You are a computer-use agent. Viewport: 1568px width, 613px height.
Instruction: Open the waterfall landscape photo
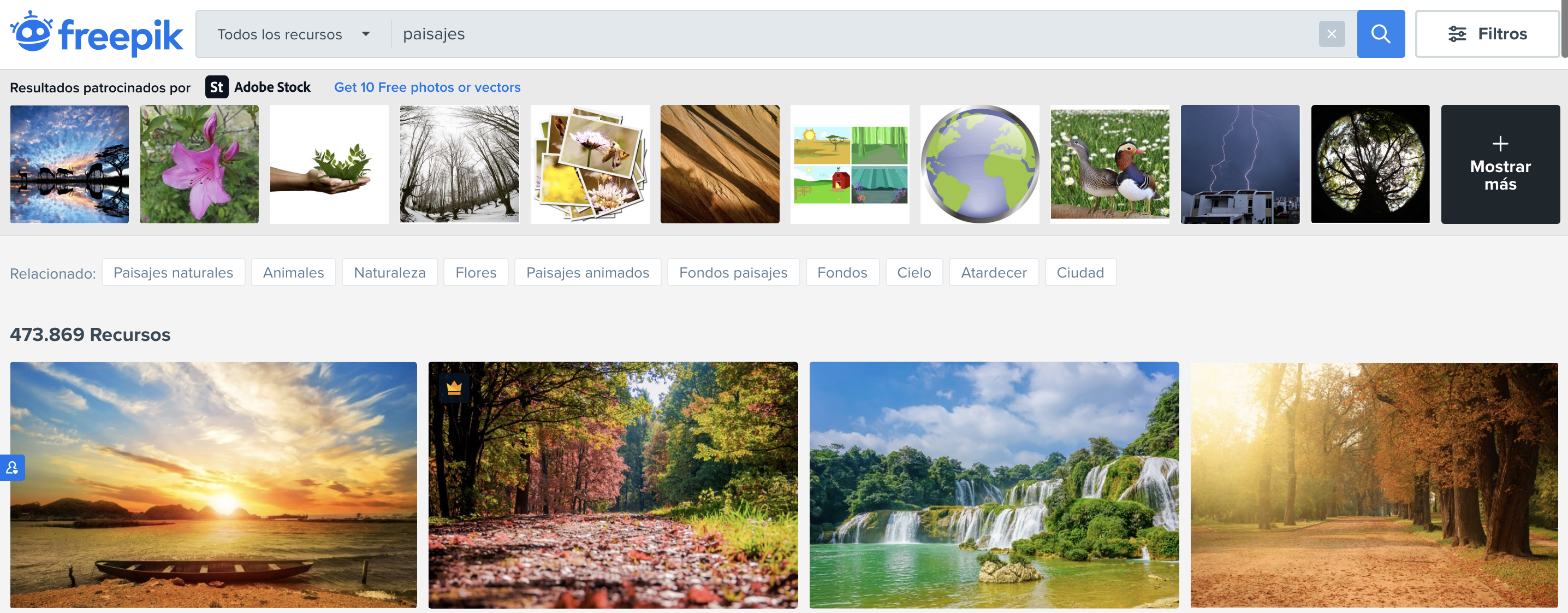pyautogui.click(x=994, y=485)
